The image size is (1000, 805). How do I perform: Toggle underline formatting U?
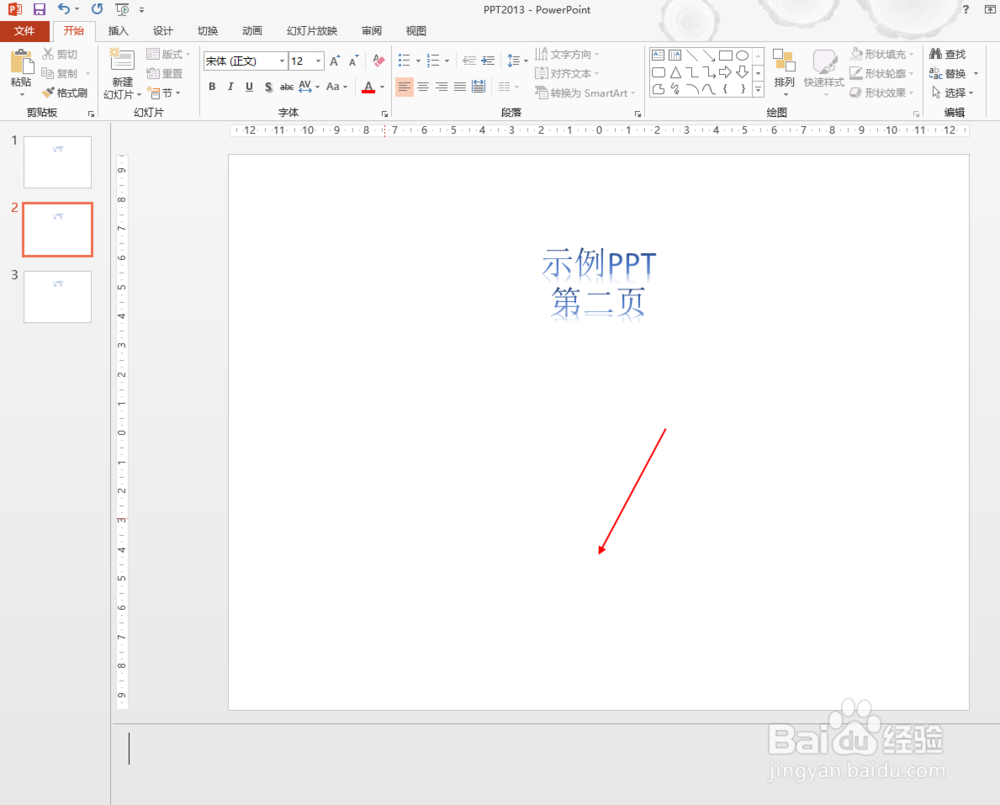(x=249, y=87)
